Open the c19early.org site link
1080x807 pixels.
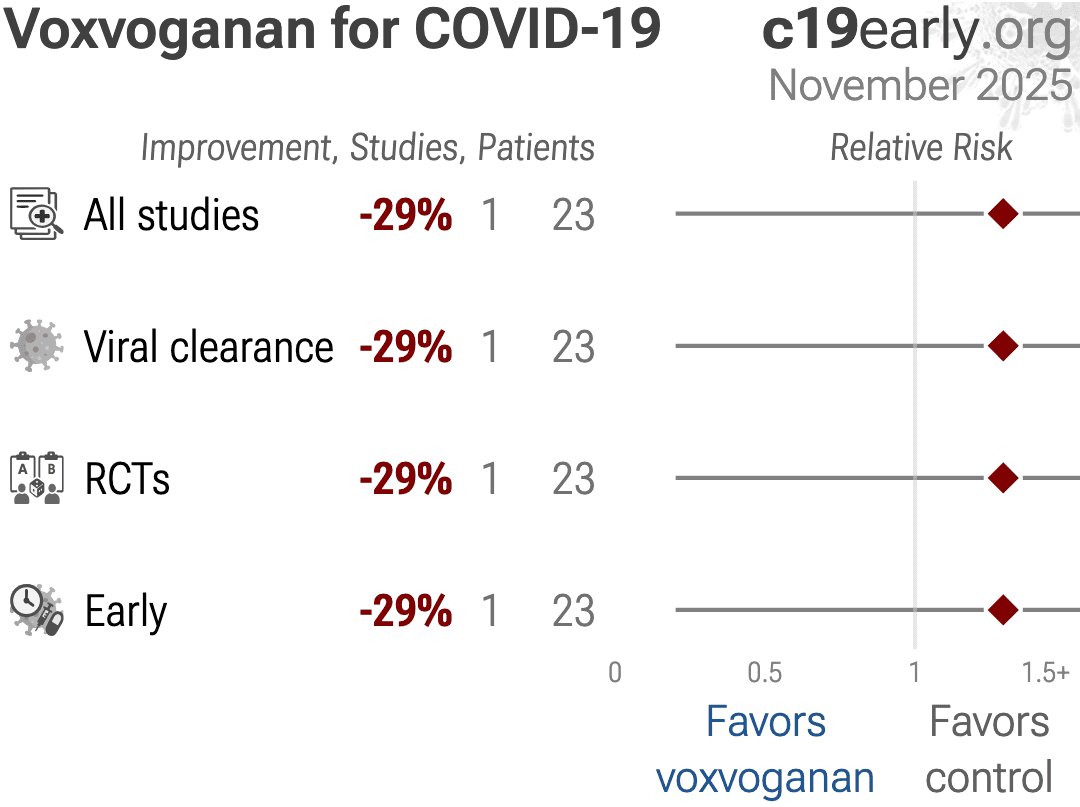click(x=916, y=32)
